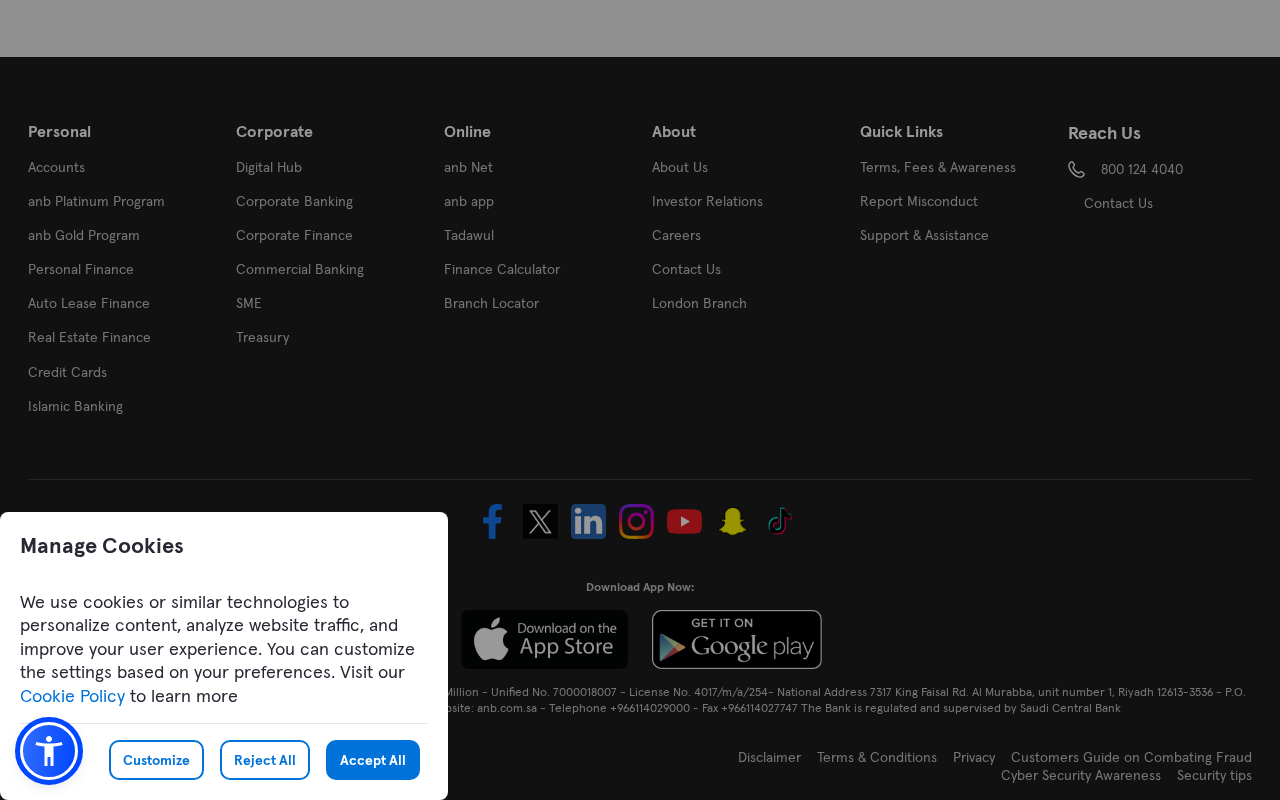Accept all cookies
Screen dimensions: 1280x800
373,760
